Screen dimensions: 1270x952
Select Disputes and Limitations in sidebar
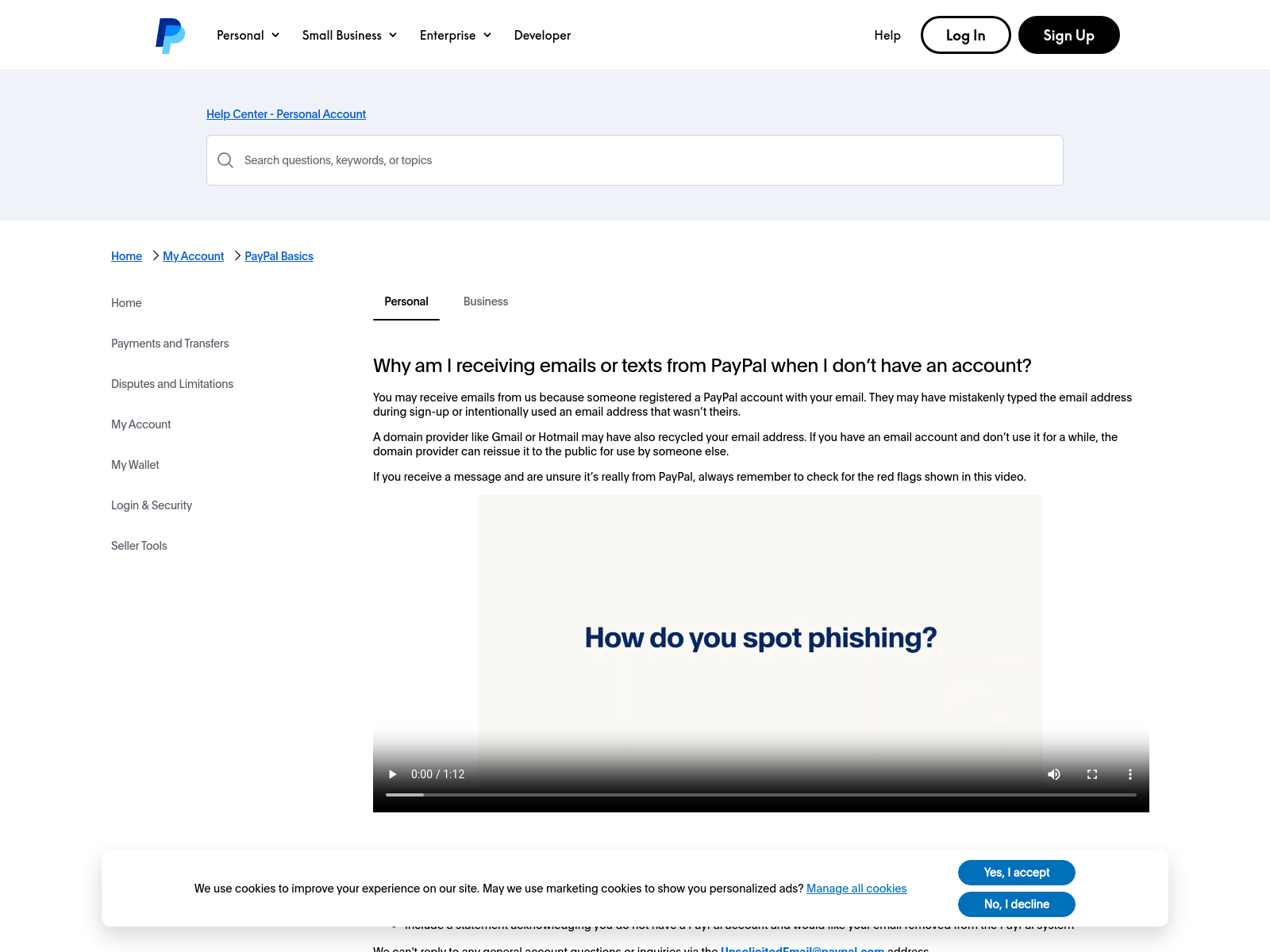tap(172, 384)
